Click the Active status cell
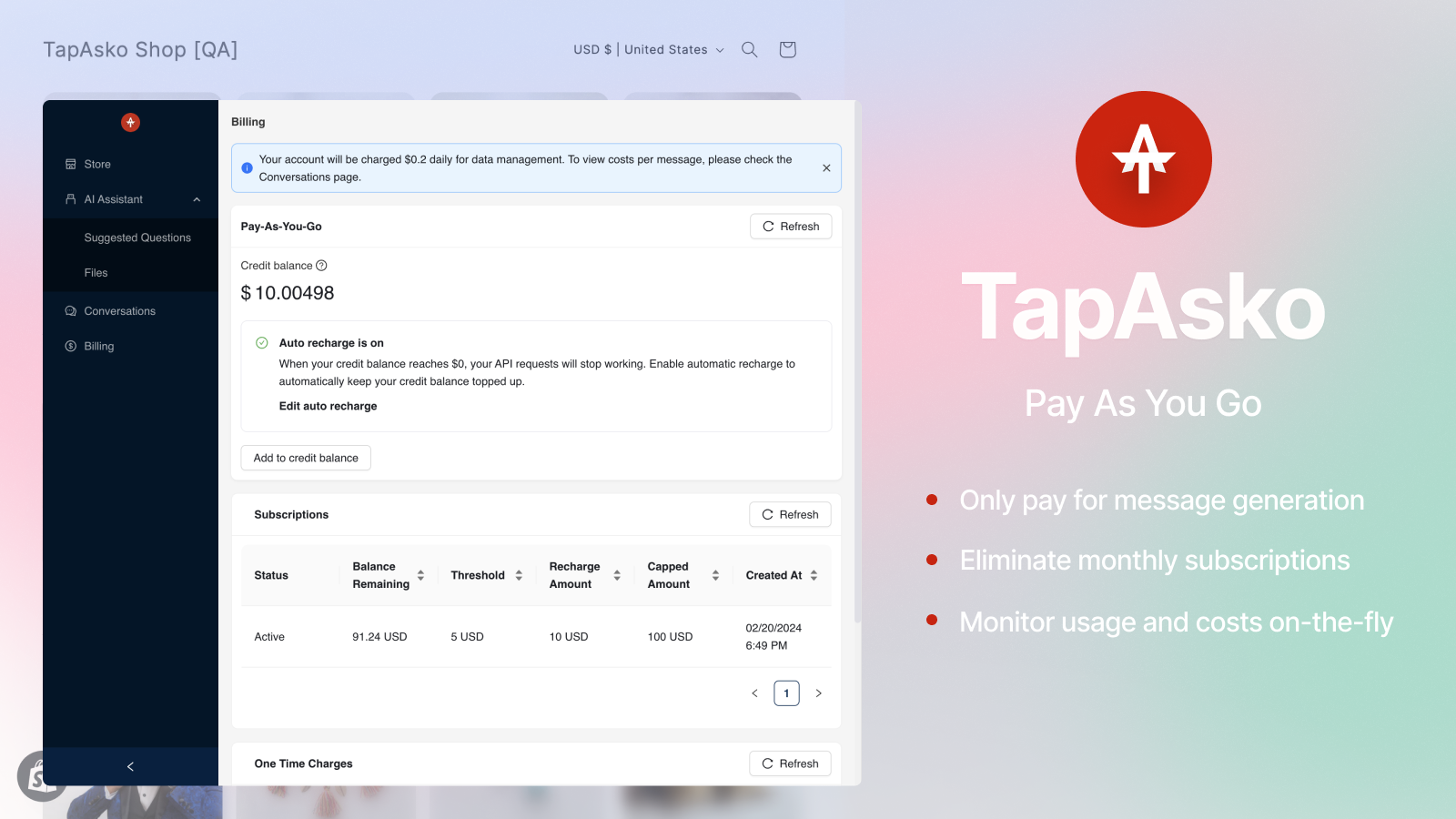1456x819 pixels. [269, 637]
